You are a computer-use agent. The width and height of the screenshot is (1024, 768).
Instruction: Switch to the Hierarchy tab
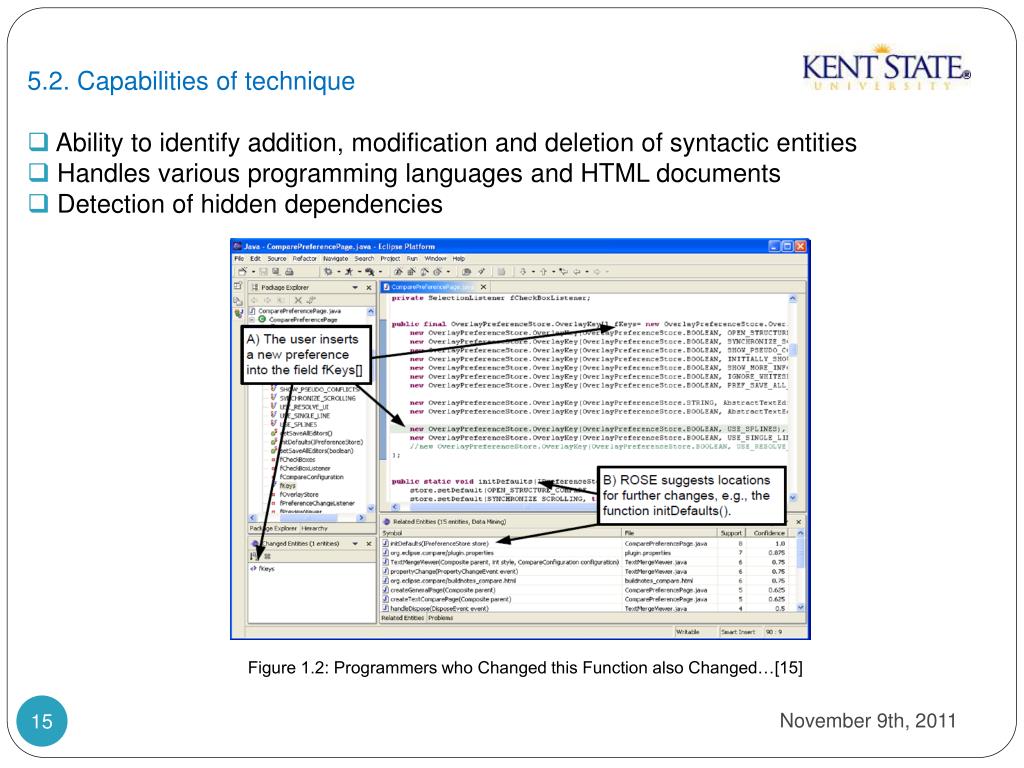point(315,528)
